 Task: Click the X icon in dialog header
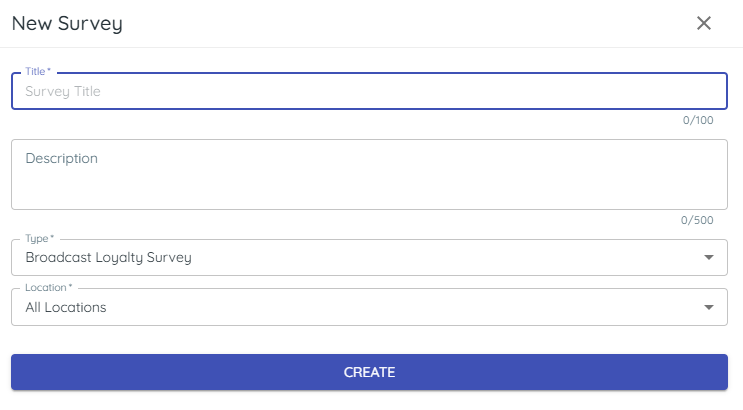[x=704, y=23]
